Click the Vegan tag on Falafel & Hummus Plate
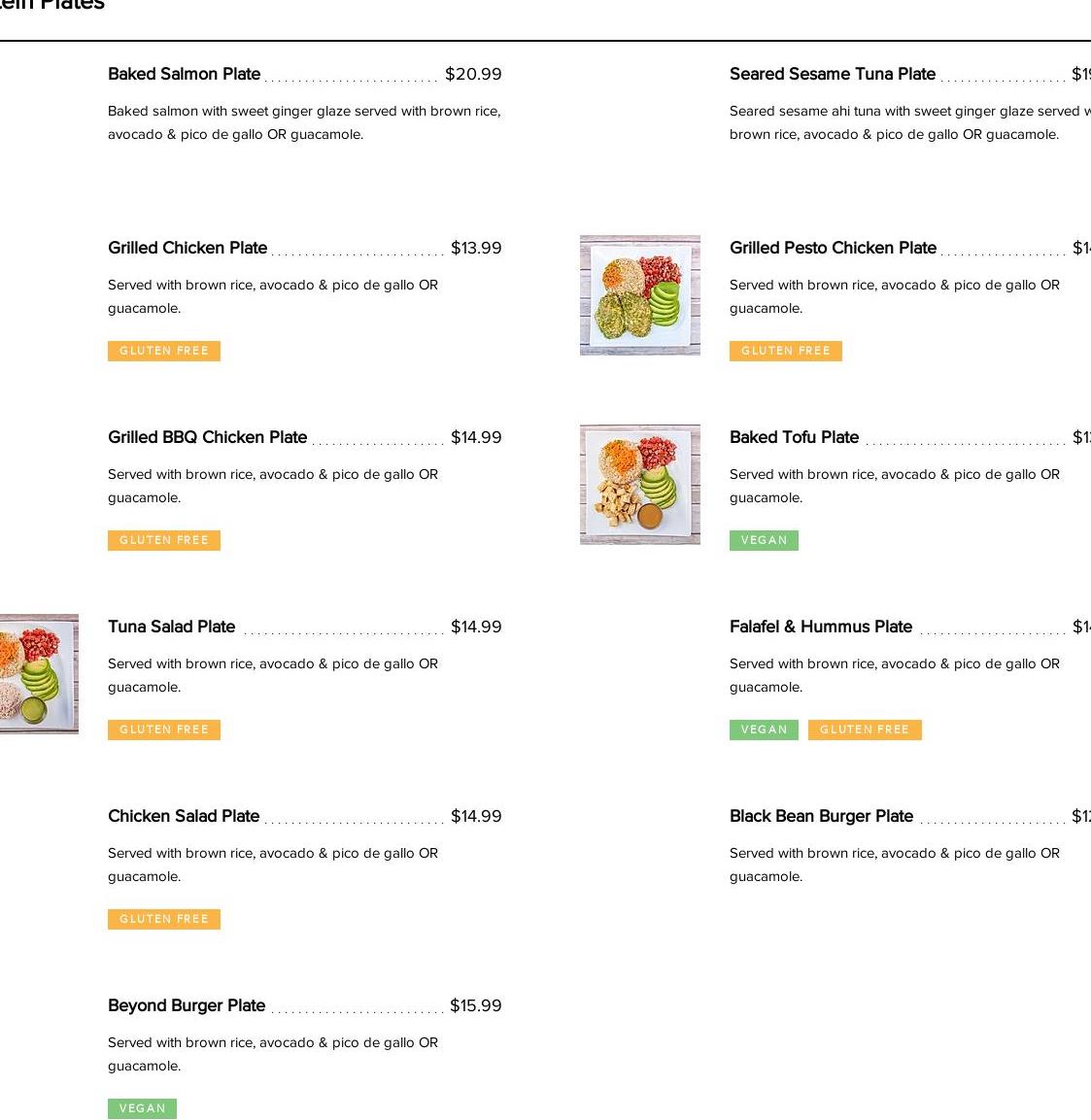 (x=764, y=730)
